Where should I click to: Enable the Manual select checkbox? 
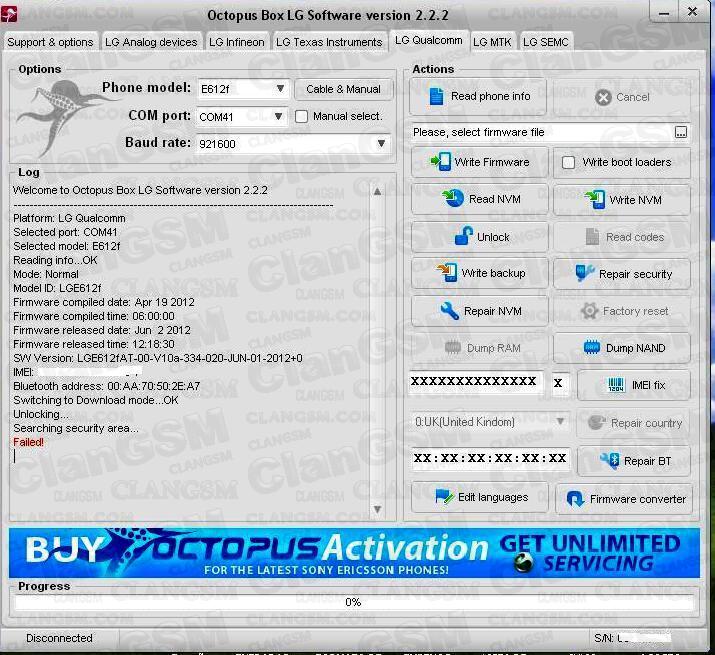302,117
